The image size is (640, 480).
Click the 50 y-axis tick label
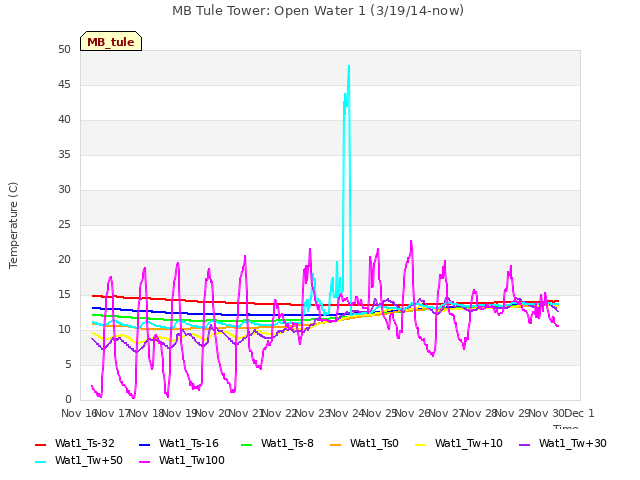pos(64,49)
